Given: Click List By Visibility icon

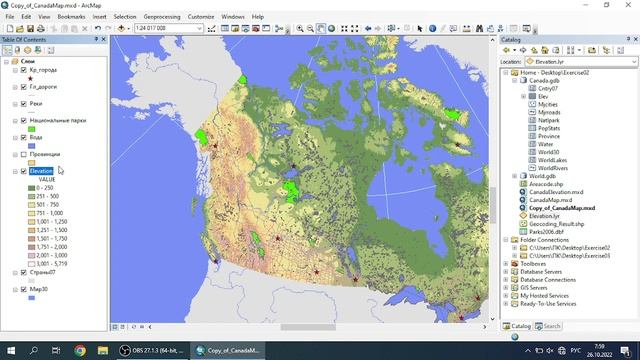Looking at the screenshot, I should click(x=27, y=50).
